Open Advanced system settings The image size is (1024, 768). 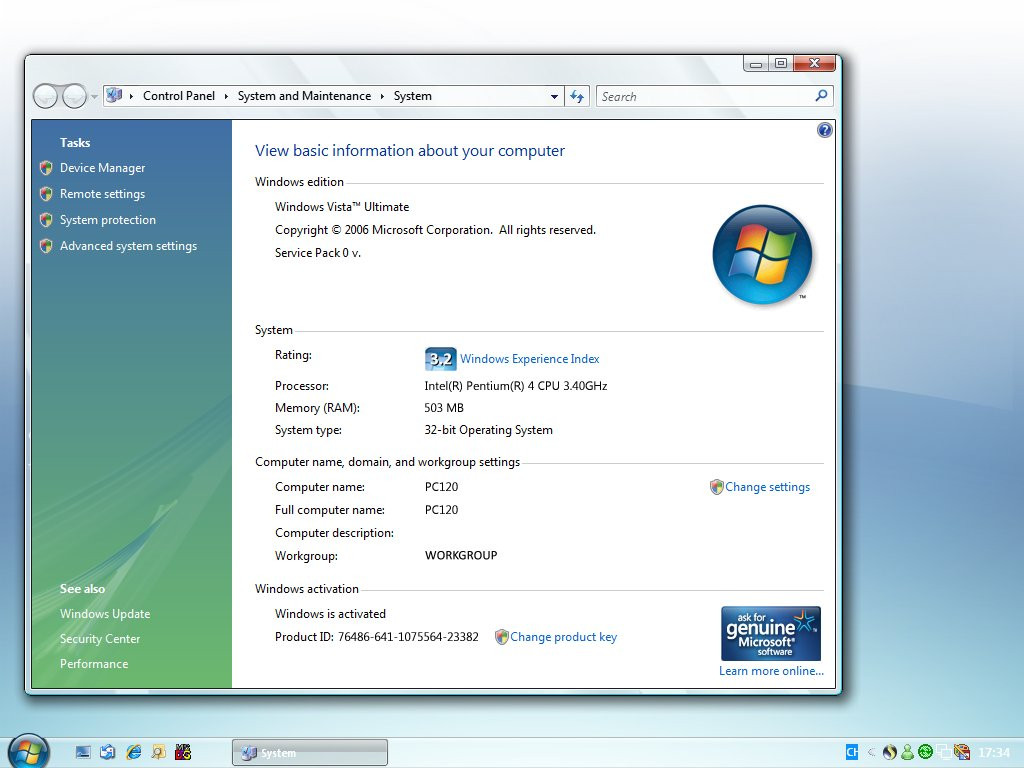(x=128, y=246)
